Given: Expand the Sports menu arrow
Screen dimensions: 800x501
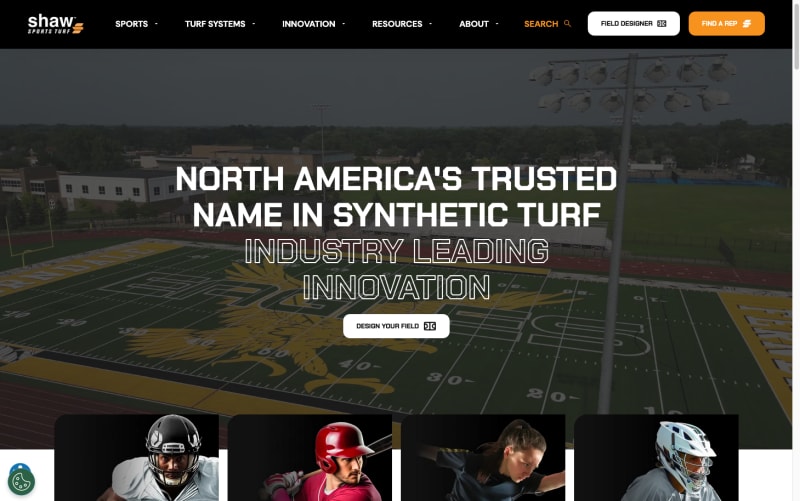Looking at the screenshot, I should [x=156, y=23].
